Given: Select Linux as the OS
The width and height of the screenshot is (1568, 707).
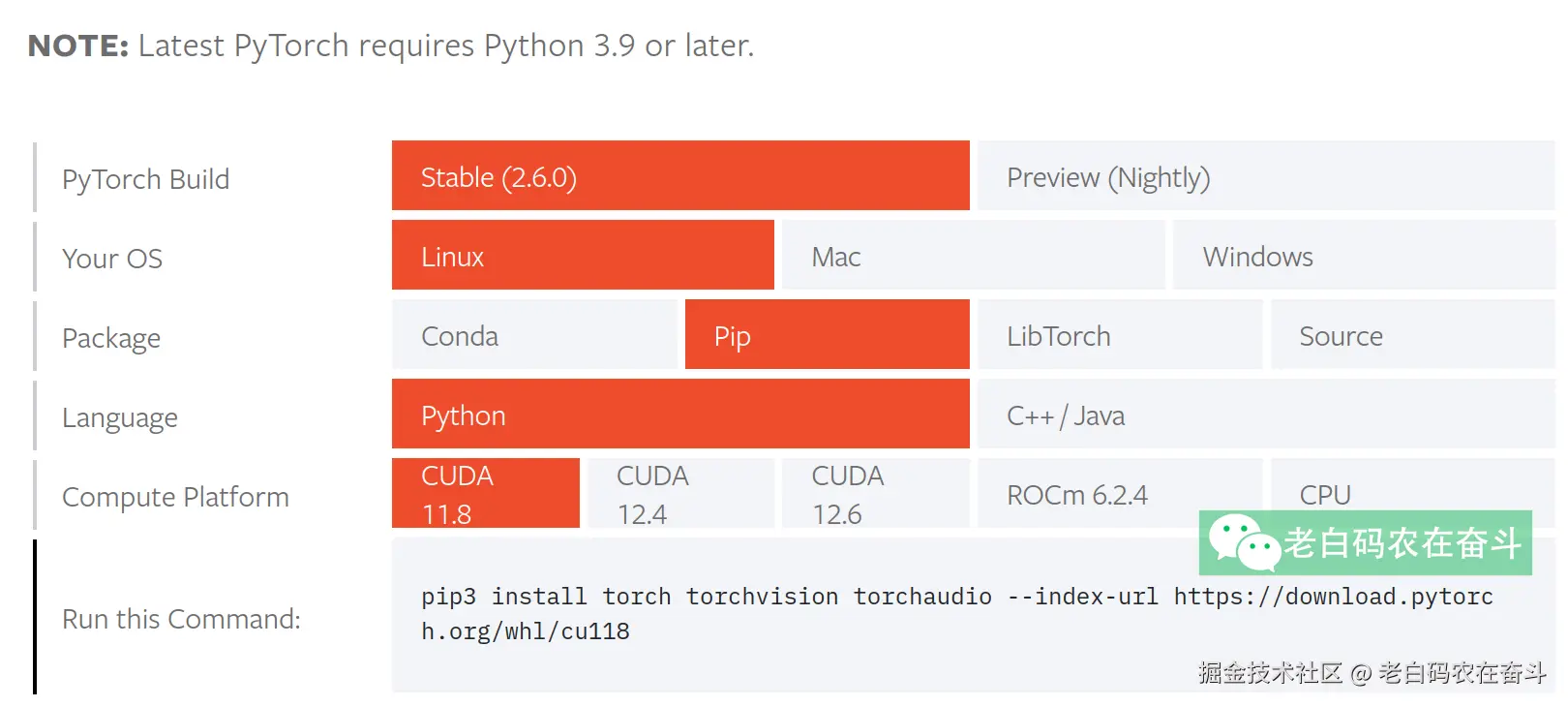Looking at the screenshot, I should 582,256.
